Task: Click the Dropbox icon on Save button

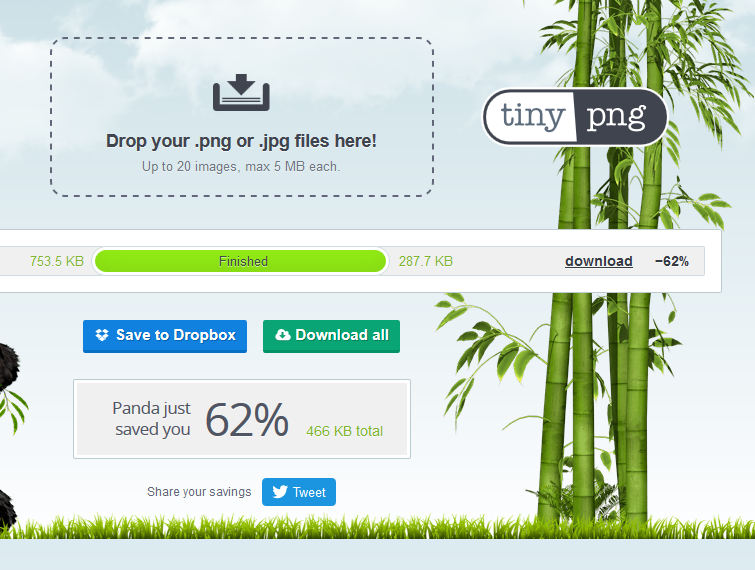Action: 102,335
